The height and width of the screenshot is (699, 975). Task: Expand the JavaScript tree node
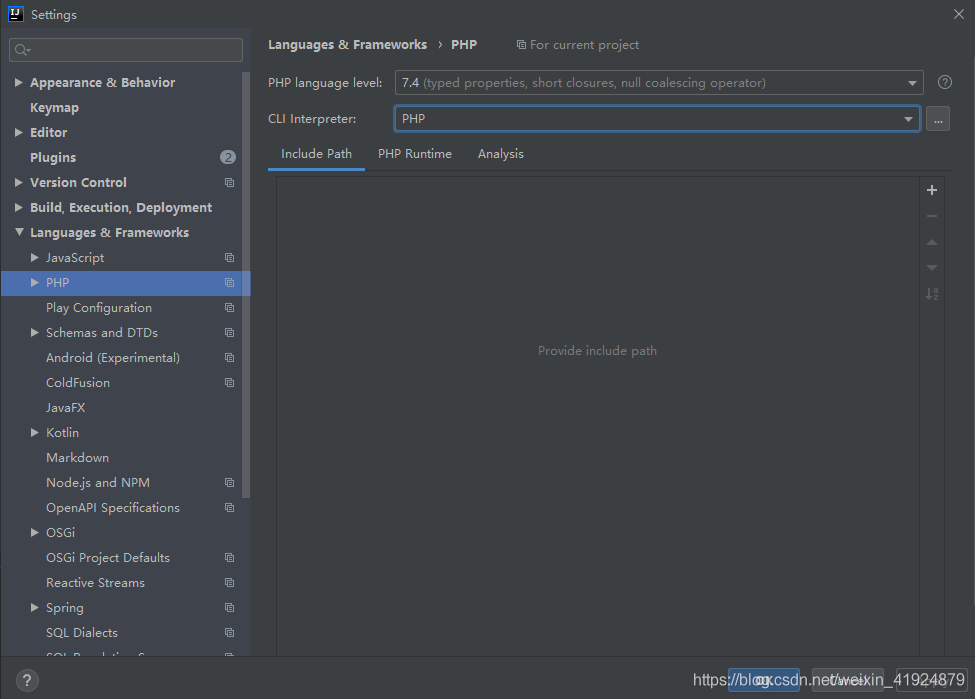[35, 257]
